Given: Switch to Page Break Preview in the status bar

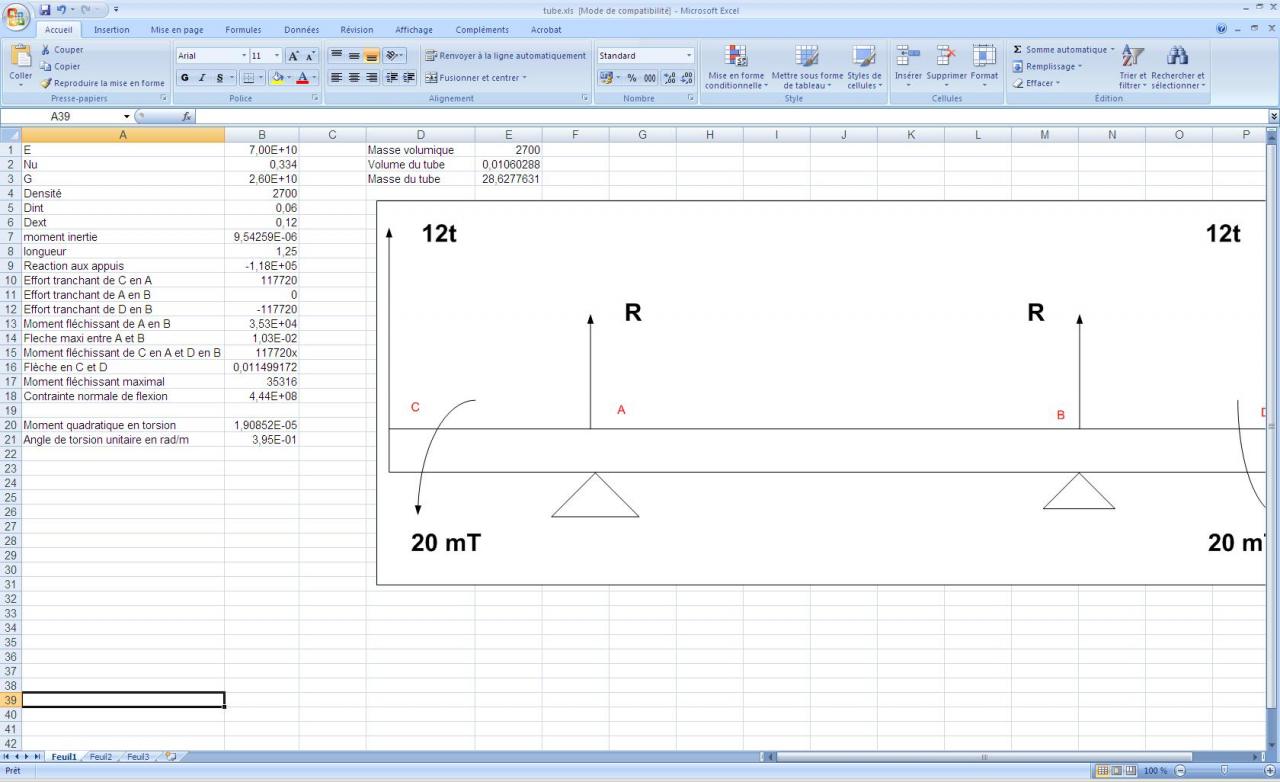Looking at the screenshot, I should pos(1132,771).
